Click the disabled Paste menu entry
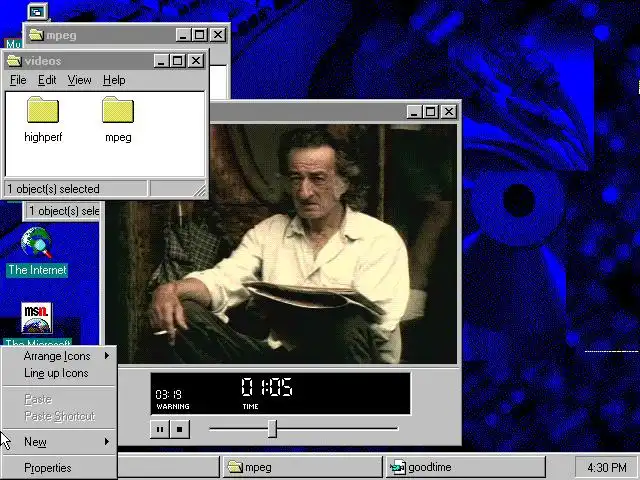 click(x=59, y=399)
